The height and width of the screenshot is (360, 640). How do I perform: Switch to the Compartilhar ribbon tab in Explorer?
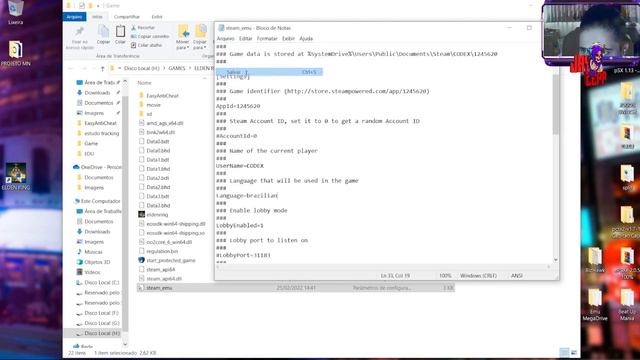coord(127,17)
